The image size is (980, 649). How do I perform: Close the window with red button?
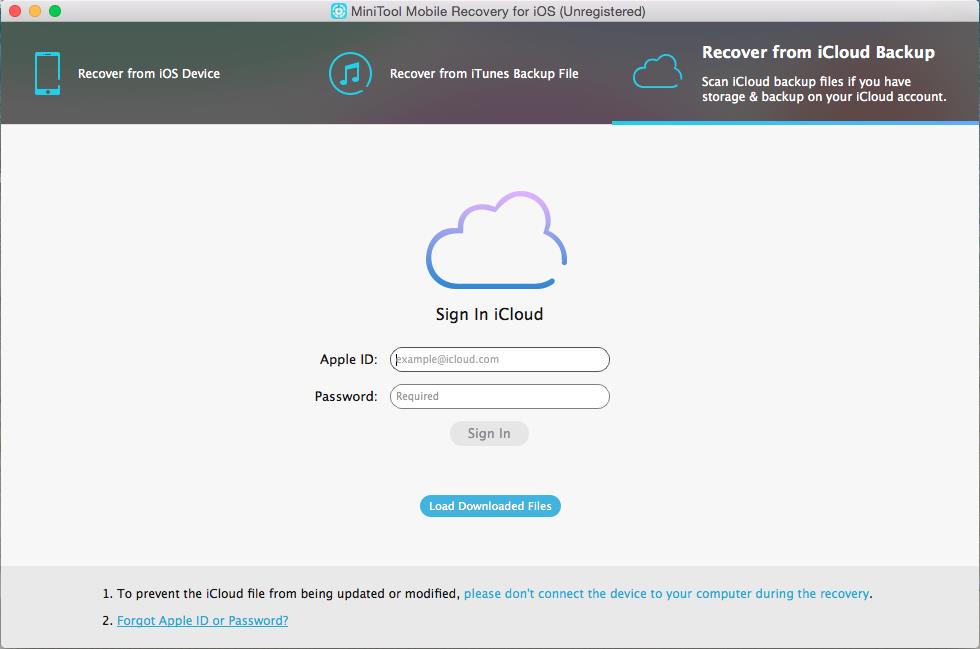15,11
